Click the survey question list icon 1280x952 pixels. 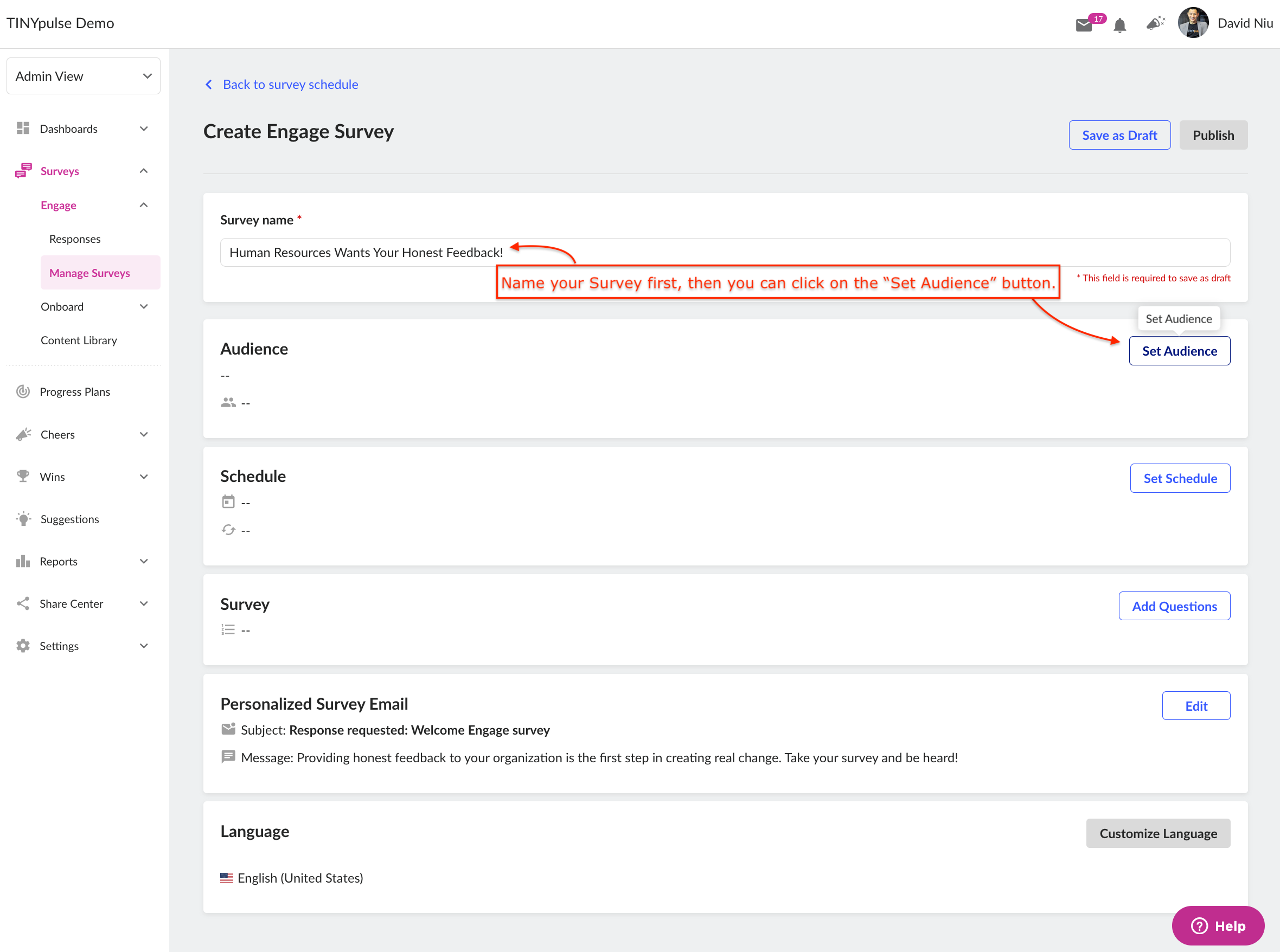[228, 629]
